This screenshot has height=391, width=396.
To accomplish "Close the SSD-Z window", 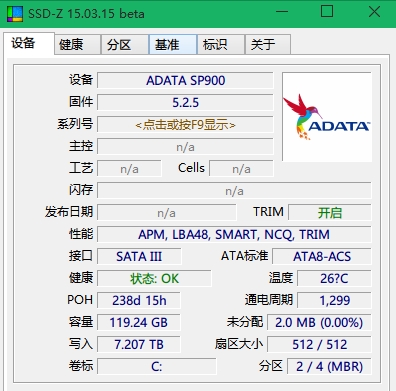I will (x=374, y=12).
